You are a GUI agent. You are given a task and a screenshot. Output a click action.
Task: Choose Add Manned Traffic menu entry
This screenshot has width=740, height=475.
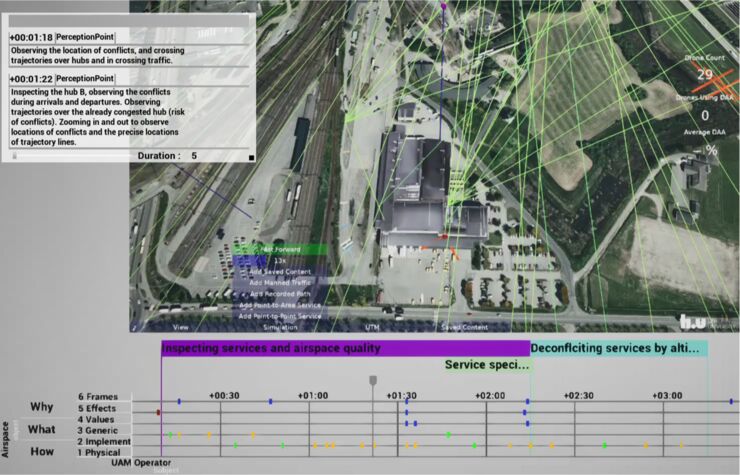[280, 283]
